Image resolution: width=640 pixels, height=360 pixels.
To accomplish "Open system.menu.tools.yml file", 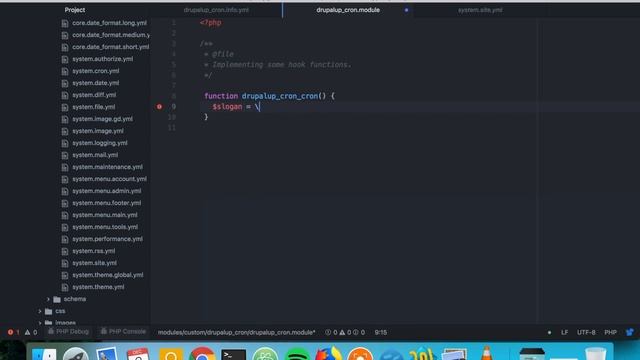I will 105,227.
